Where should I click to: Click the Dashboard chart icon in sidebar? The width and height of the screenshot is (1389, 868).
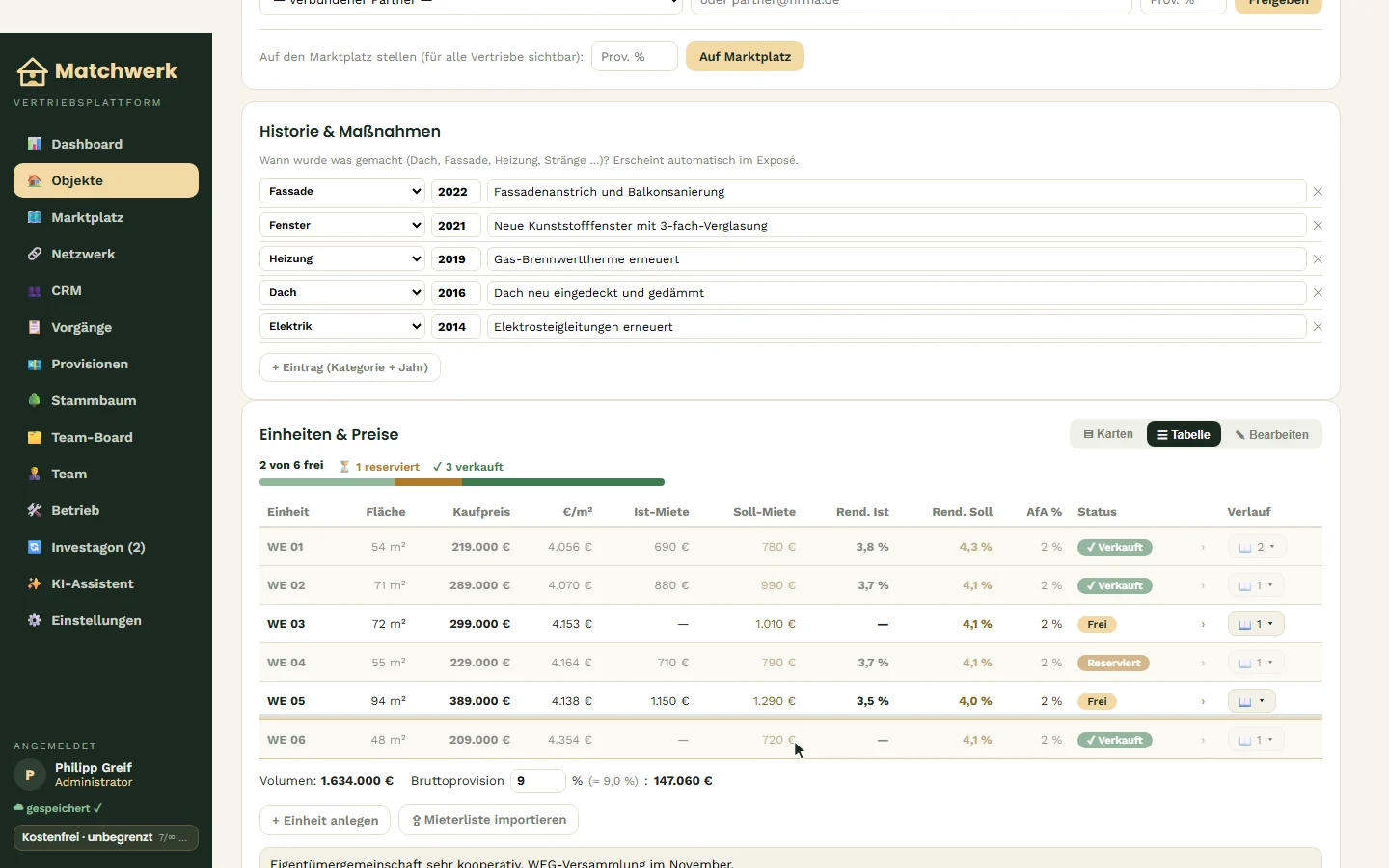(35, 144)
